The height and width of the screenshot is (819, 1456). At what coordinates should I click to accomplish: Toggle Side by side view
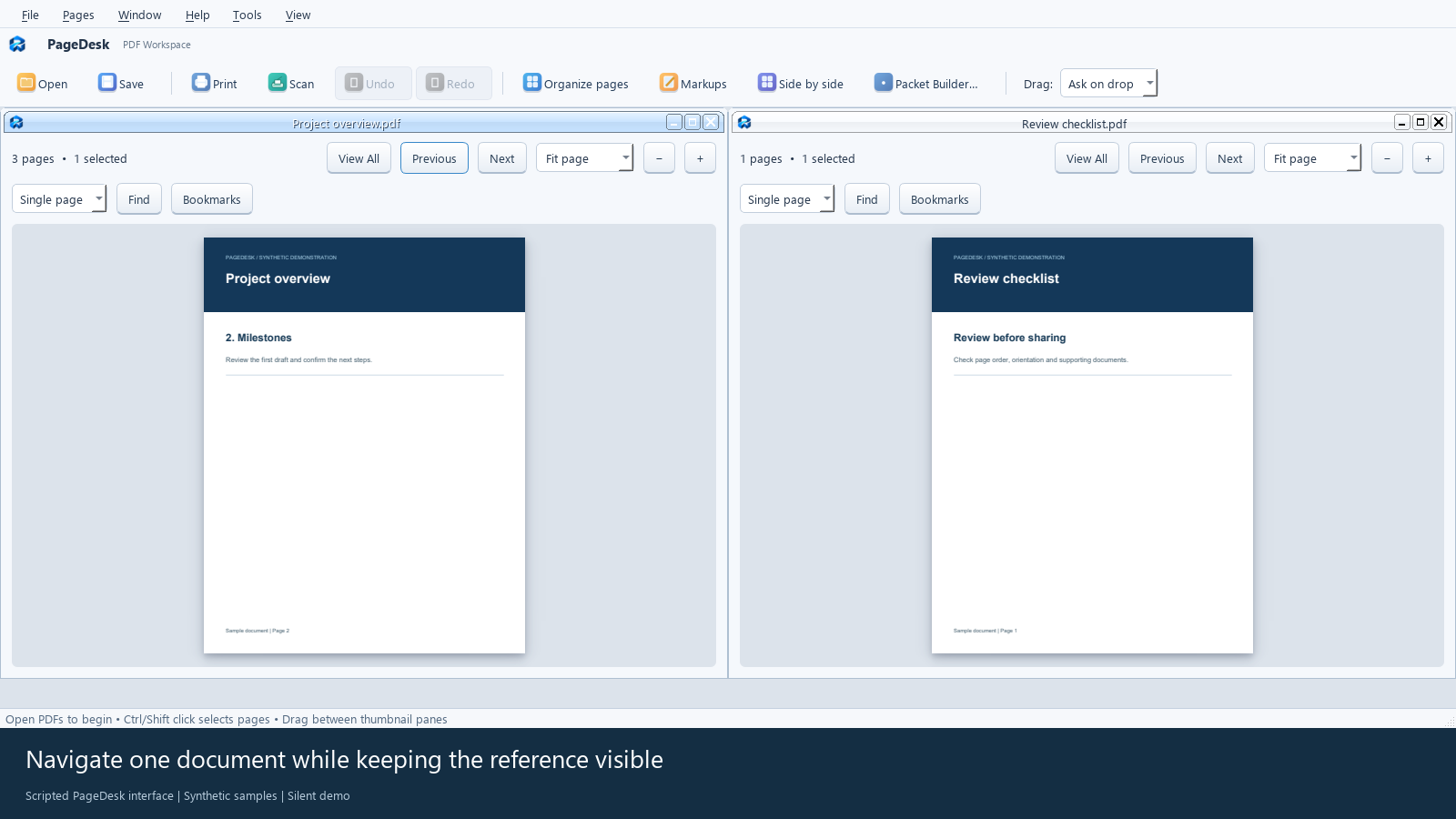801,83
